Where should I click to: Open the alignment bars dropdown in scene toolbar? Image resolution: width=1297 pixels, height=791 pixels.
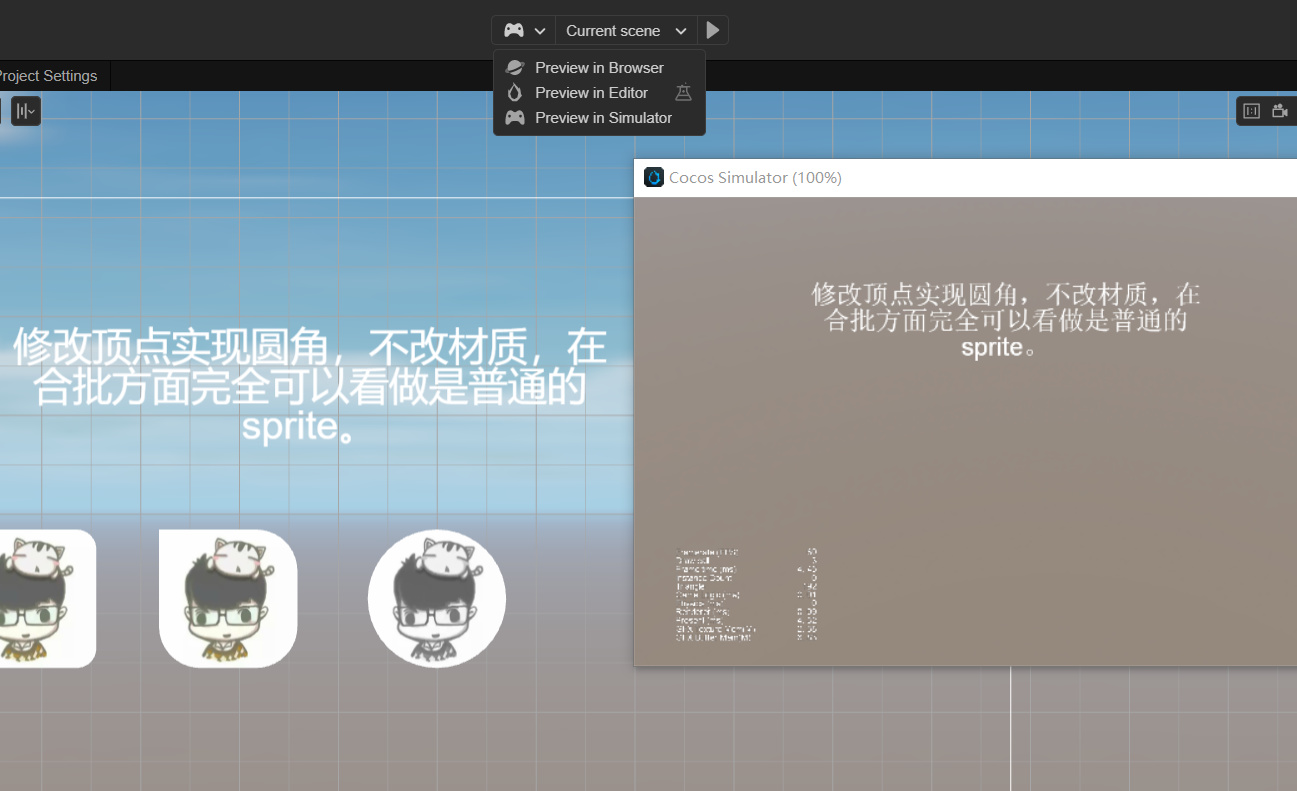[26, 111]
